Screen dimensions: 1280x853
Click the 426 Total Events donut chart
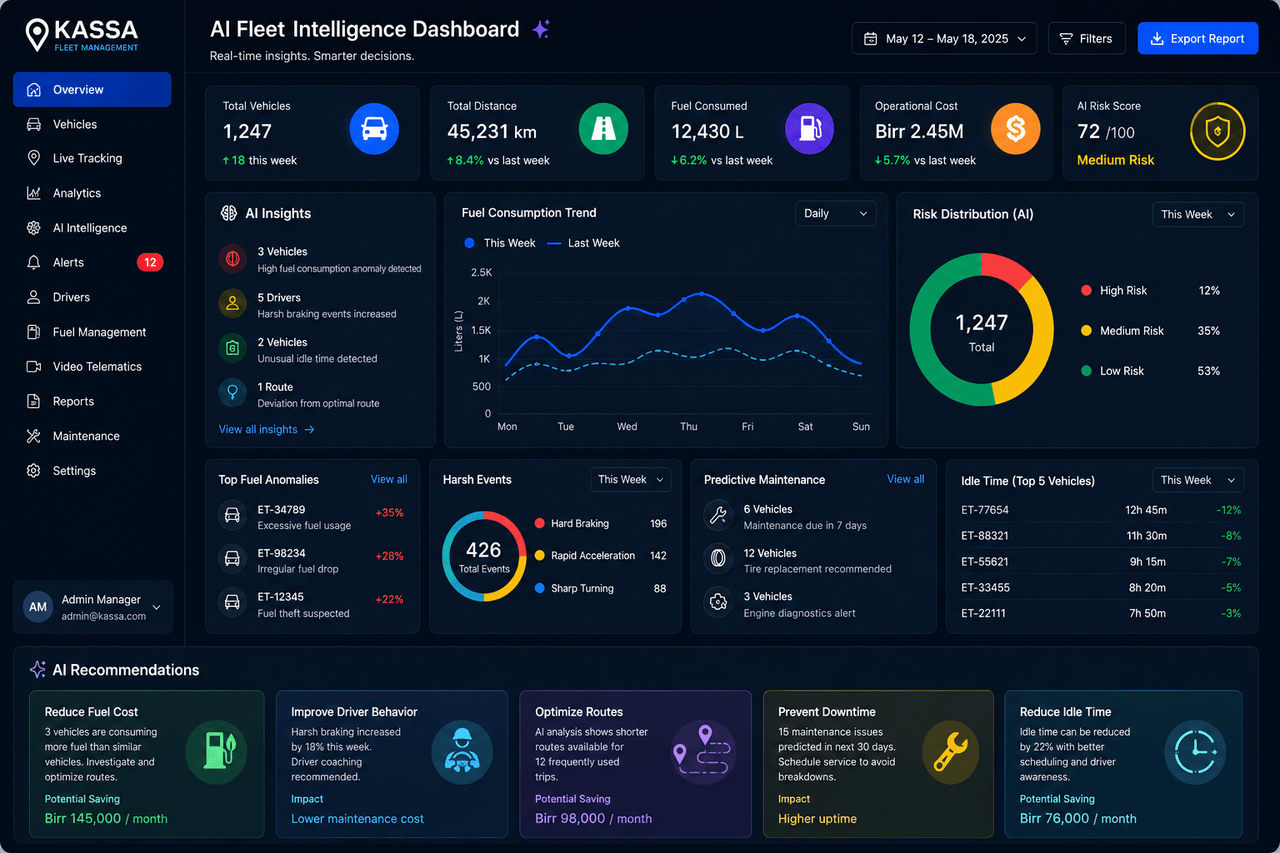click(x=484, y=556)
